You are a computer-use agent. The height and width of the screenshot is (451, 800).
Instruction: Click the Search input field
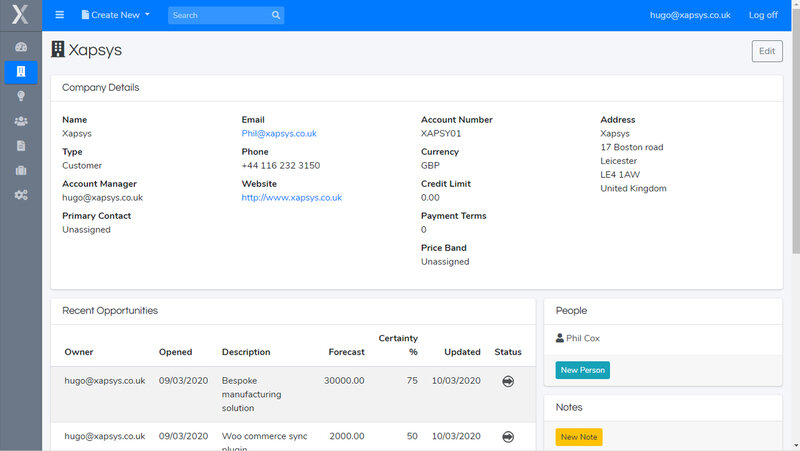(x=218, y=16)
